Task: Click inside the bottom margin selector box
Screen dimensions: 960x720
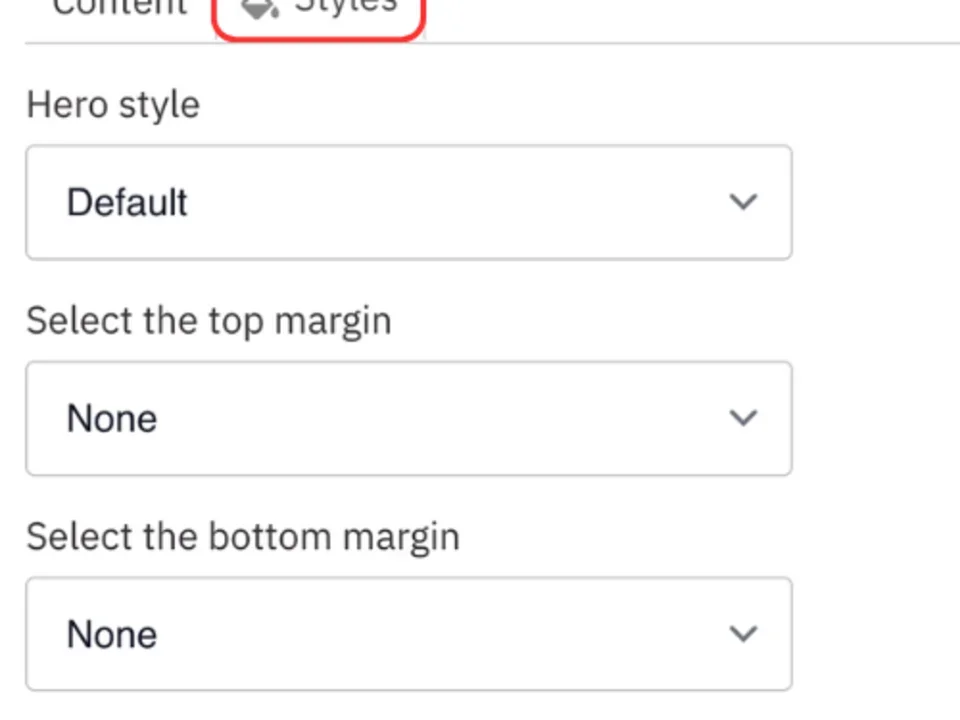Action: click(x=408, y=634)
